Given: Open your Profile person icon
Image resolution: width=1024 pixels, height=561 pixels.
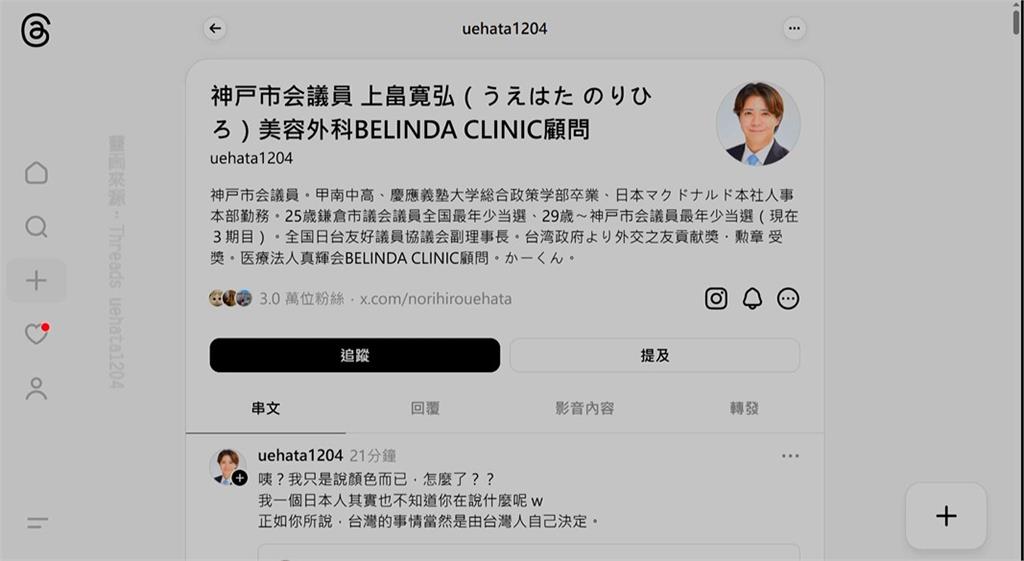Looking at the screenshot, I should [x=36, y=388].
